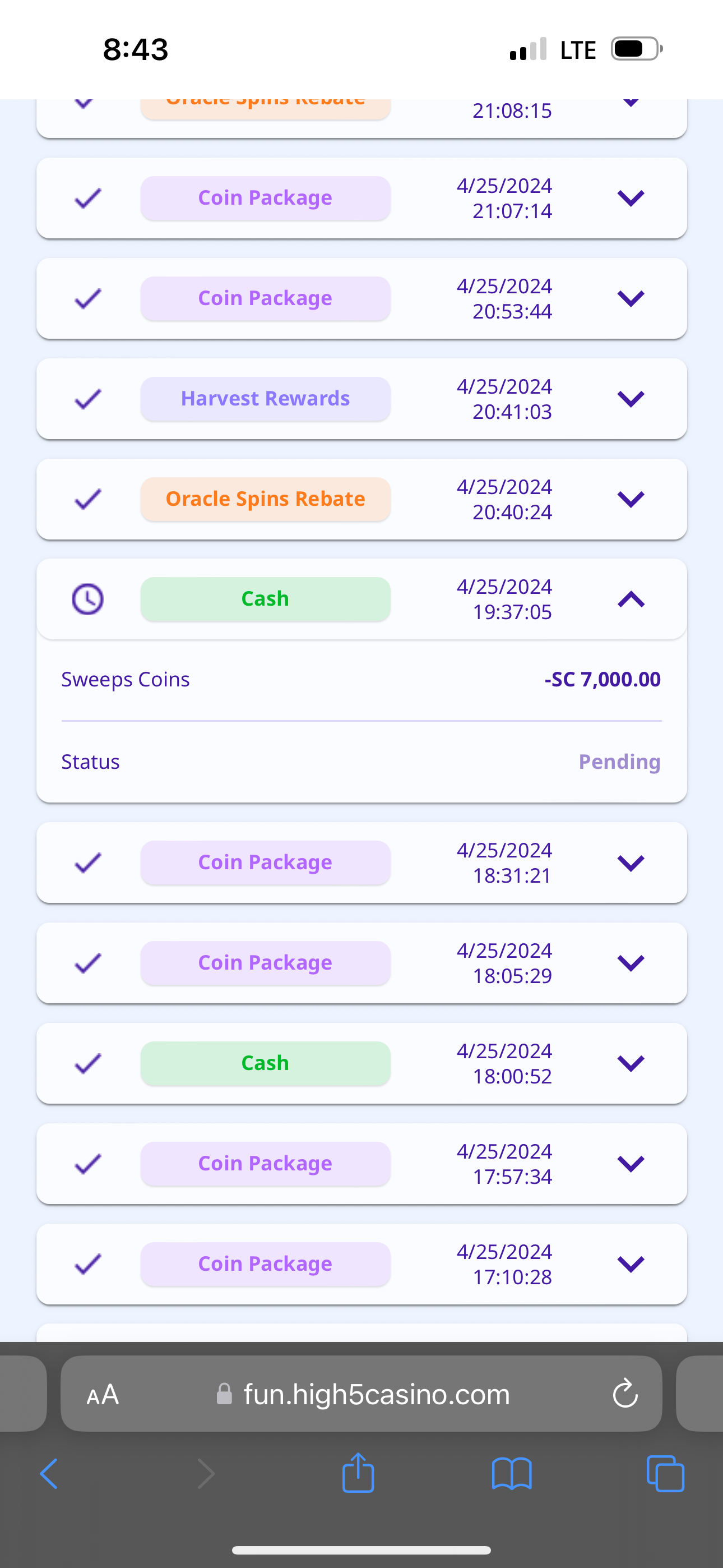Open the Safari share sheet icon
Image resolution: width=723 pixels, height=1568 pixels.
[358, 1473]
